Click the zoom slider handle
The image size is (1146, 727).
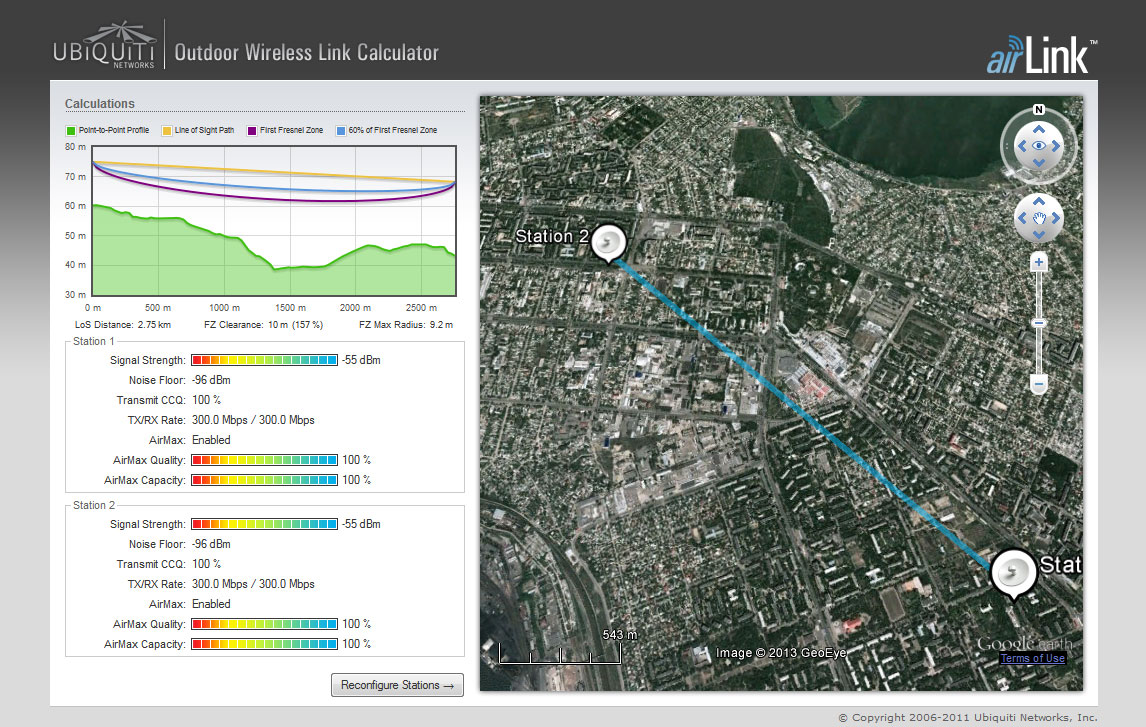[x=1039, y=322]
